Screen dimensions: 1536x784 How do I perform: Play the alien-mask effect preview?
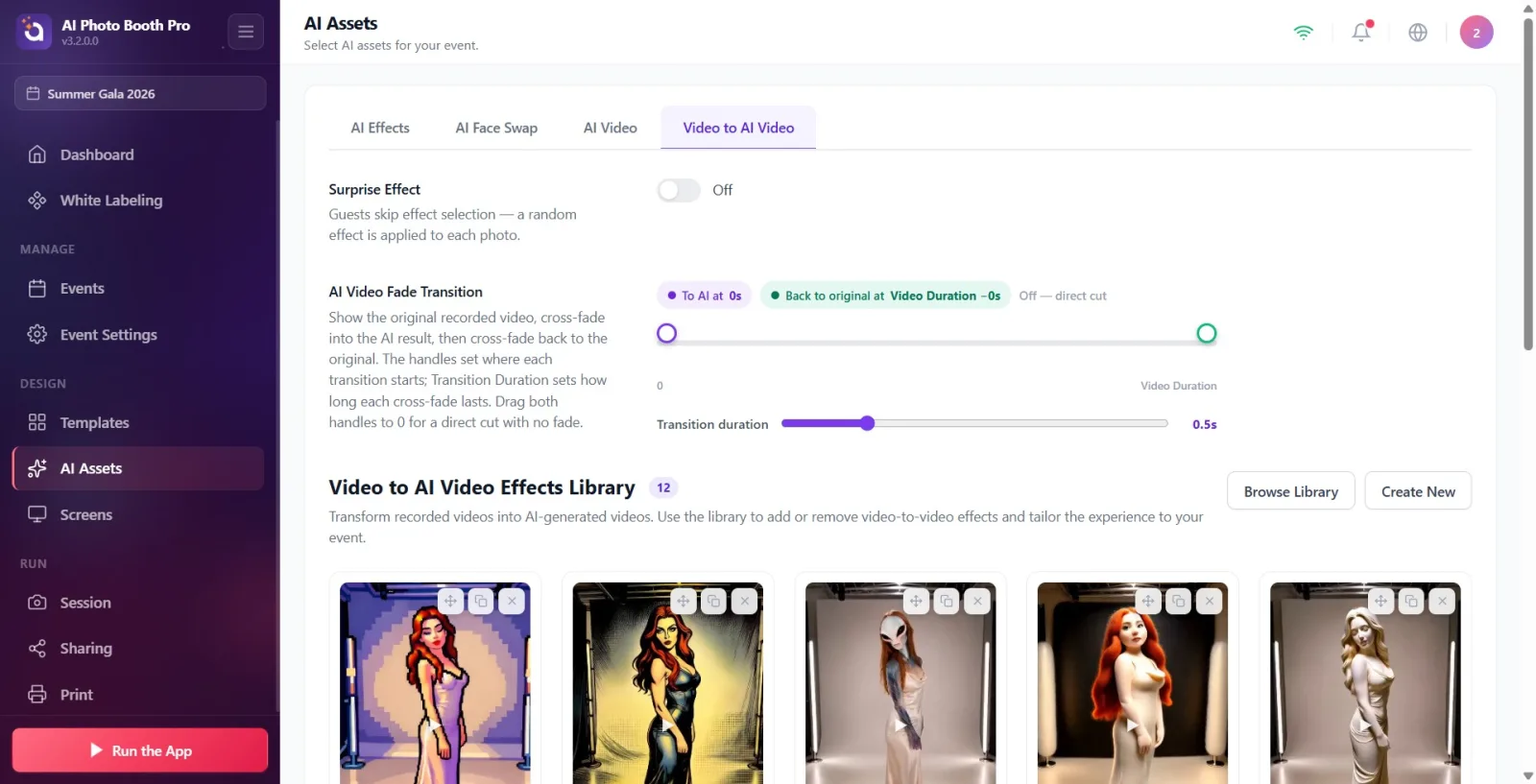pos(900,725)
